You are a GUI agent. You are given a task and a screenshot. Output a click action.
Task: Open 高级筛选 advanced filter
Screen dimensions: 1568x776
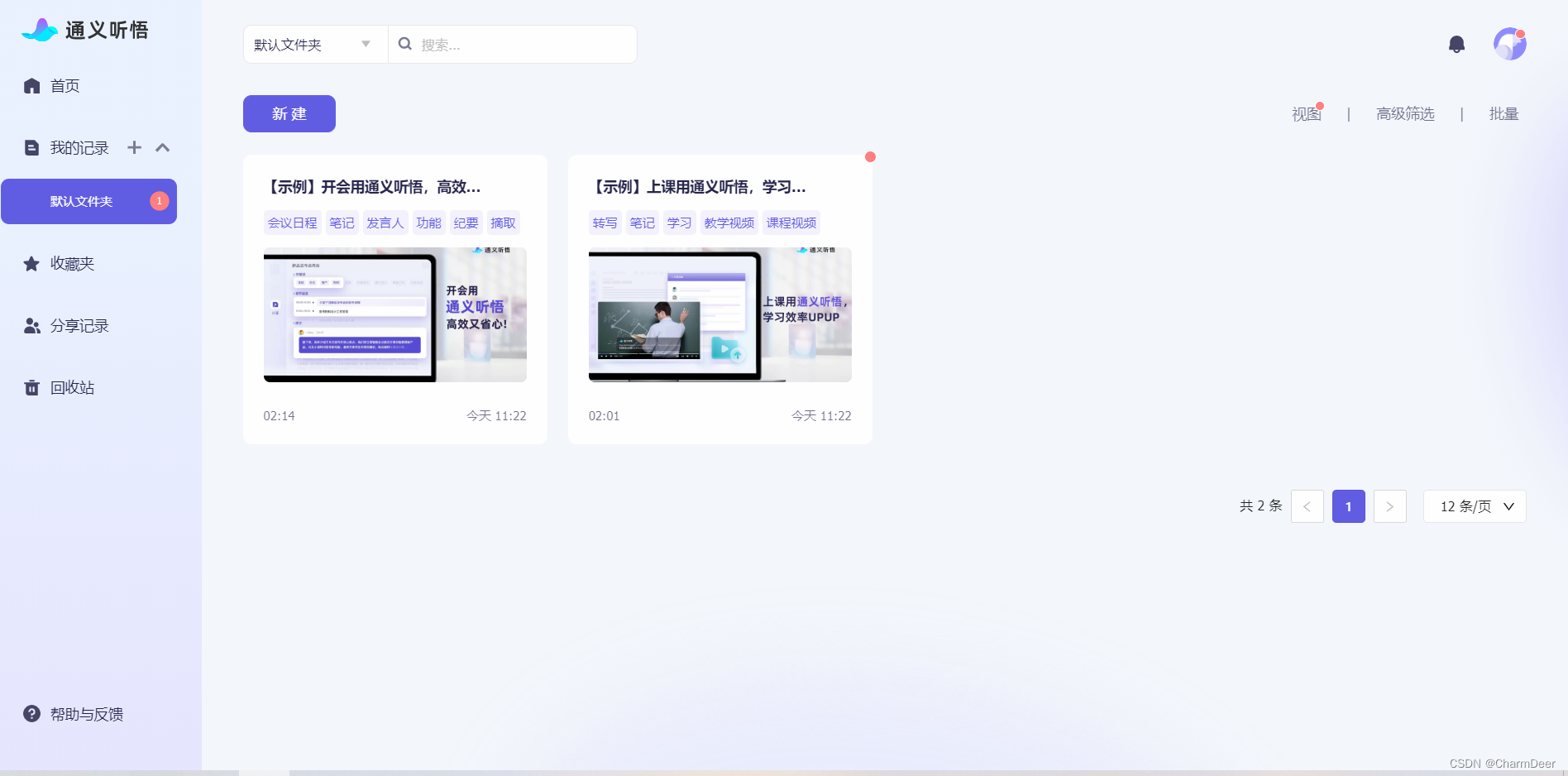[1405, 114]
